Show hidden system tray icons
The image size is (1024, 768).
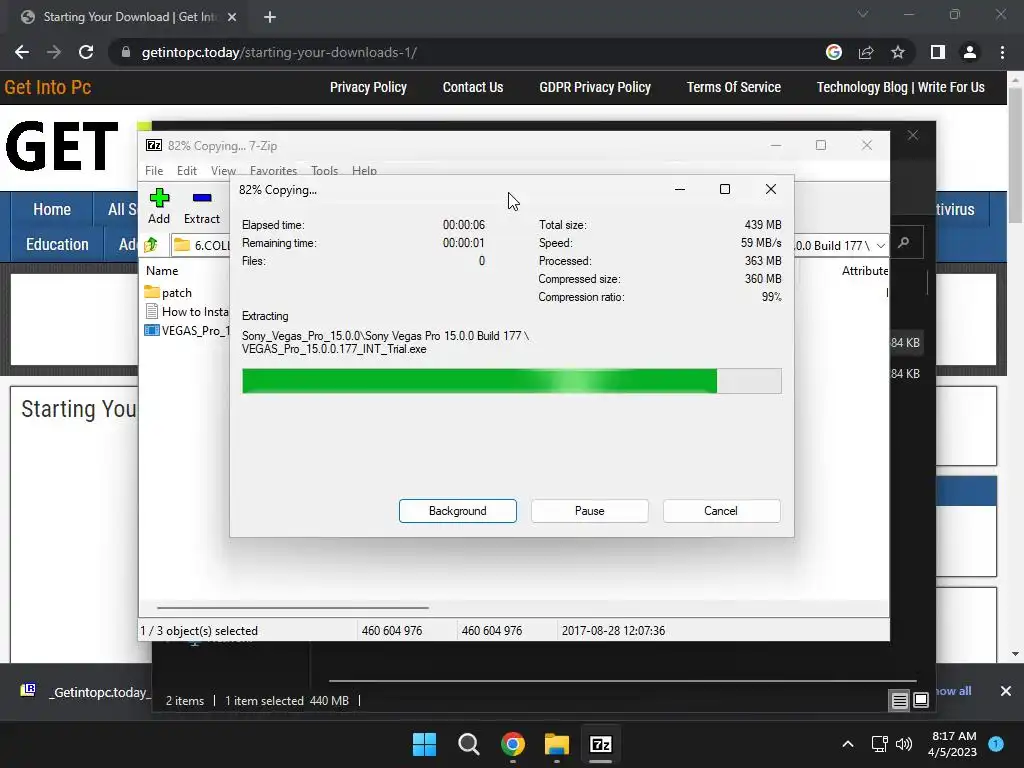pyautogui.click(x=848, y=744)
